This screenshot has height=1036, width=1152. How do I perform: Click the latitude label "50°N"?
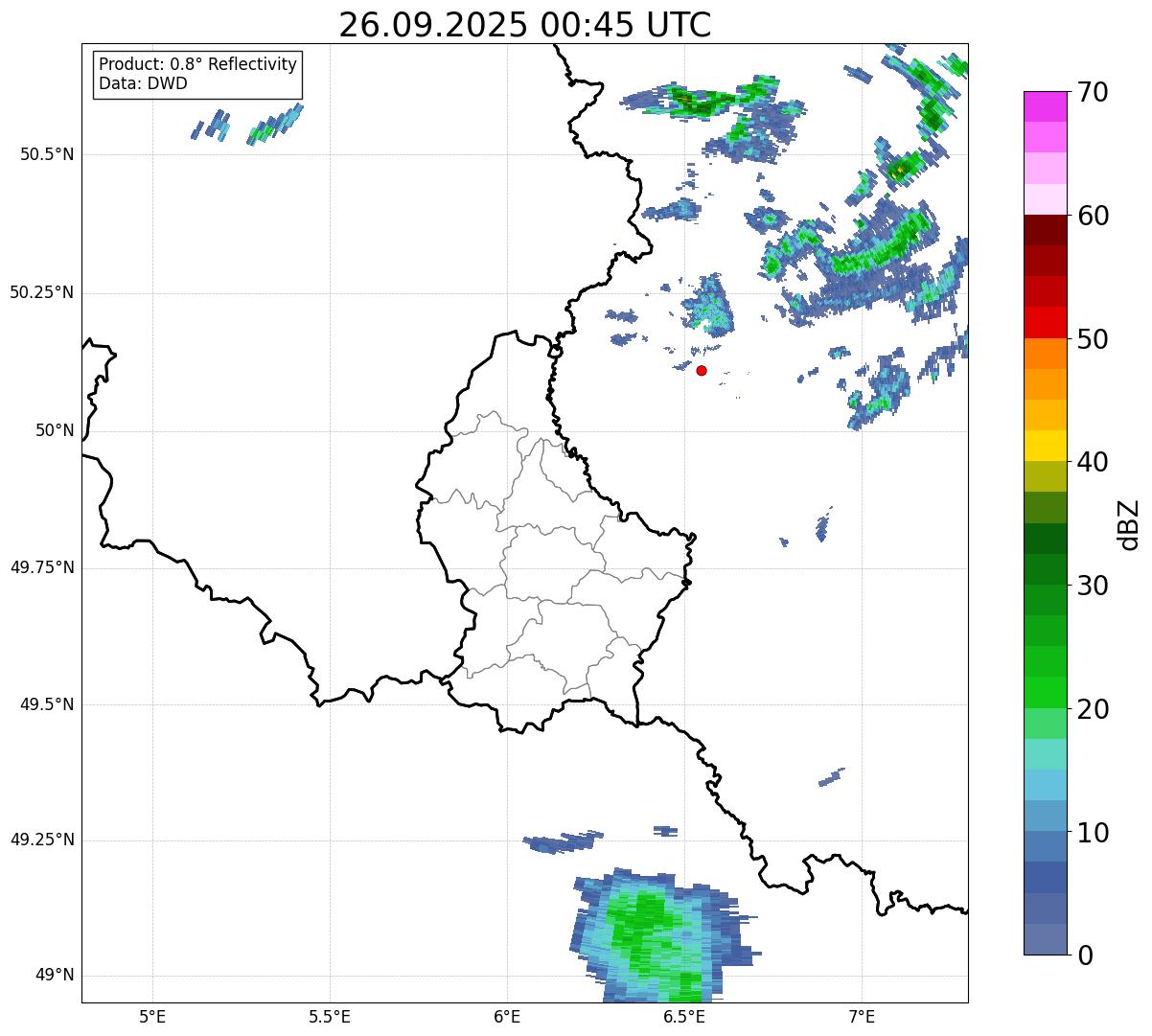(x=55, y=431)
